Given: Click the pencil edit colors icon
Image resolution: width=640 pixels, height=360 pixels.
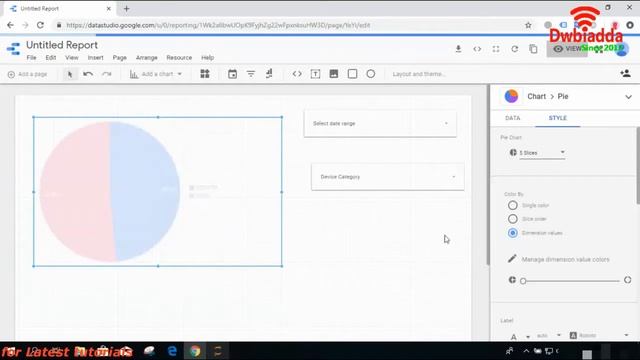Looking at the screenshot, I should (512, 259).
